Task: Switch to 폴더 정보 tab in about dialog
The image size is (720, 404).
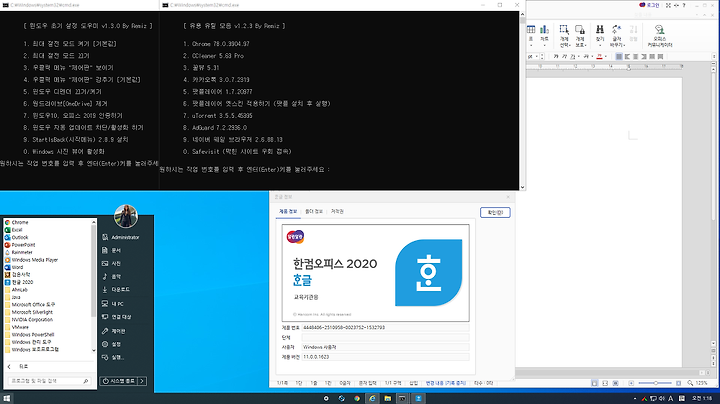Action: coord(314,212)
